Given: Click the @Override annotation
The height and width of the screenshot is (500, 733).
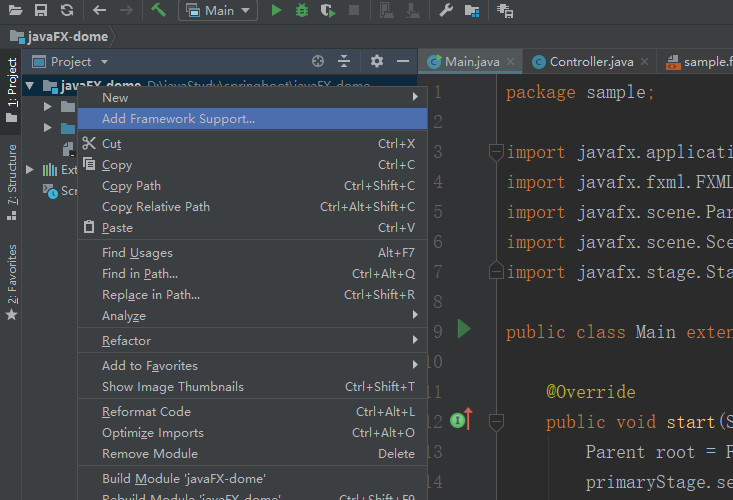Looking at the screenshot, I should (x=591, y=392).
